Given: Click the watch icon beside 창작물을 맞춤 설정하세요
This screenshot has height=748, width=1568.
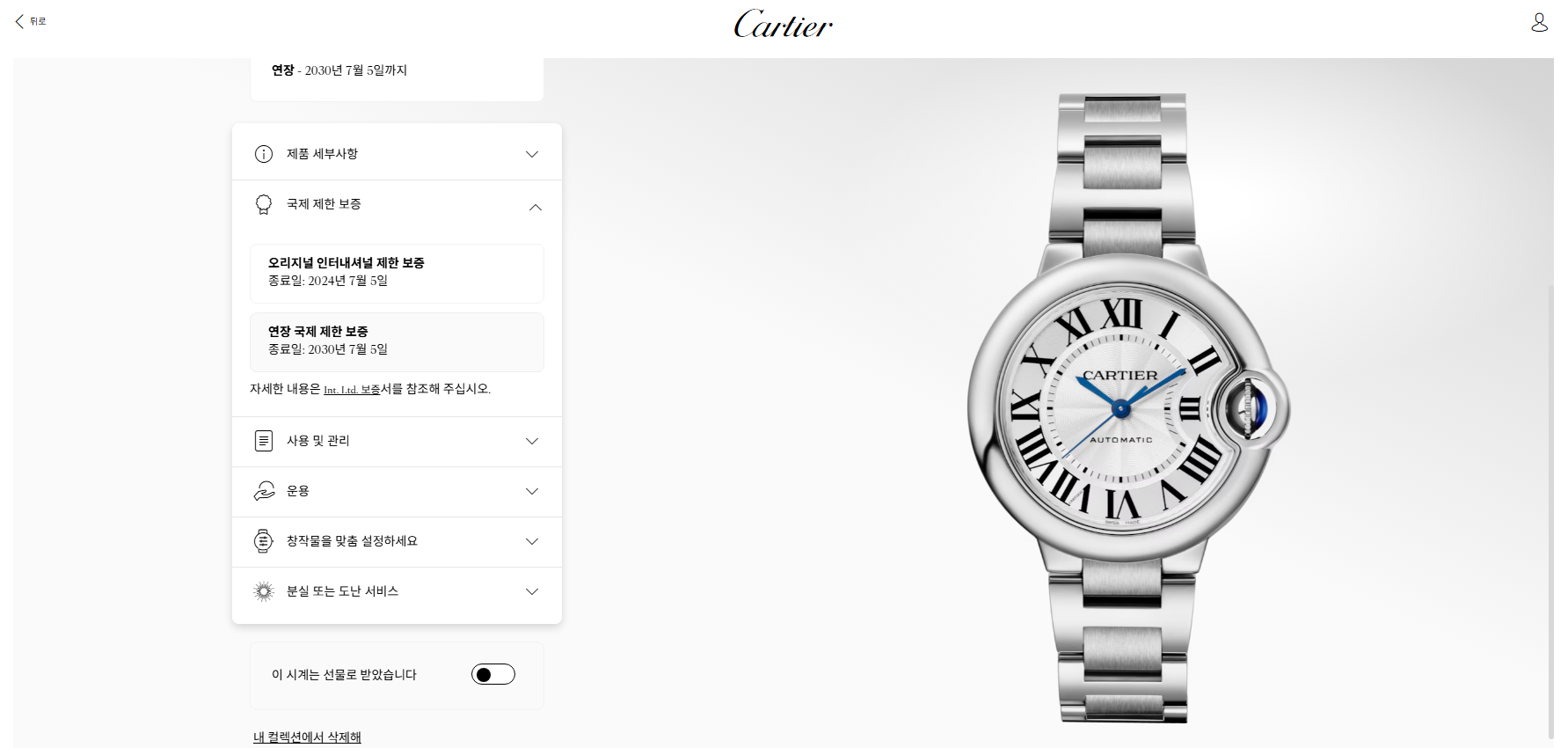Looking at the screenshot, I should tap(264, 541).
